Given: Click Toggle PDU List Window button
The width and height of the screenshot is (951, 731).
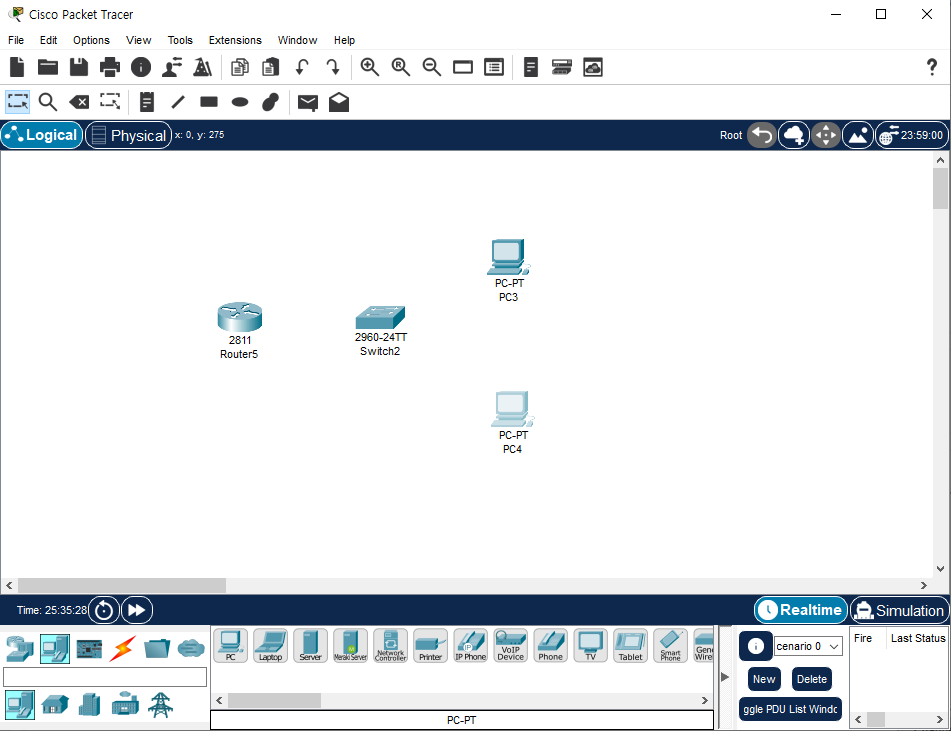Looking at the screenshot, I should pyautogui.click(x=790, y=709).
